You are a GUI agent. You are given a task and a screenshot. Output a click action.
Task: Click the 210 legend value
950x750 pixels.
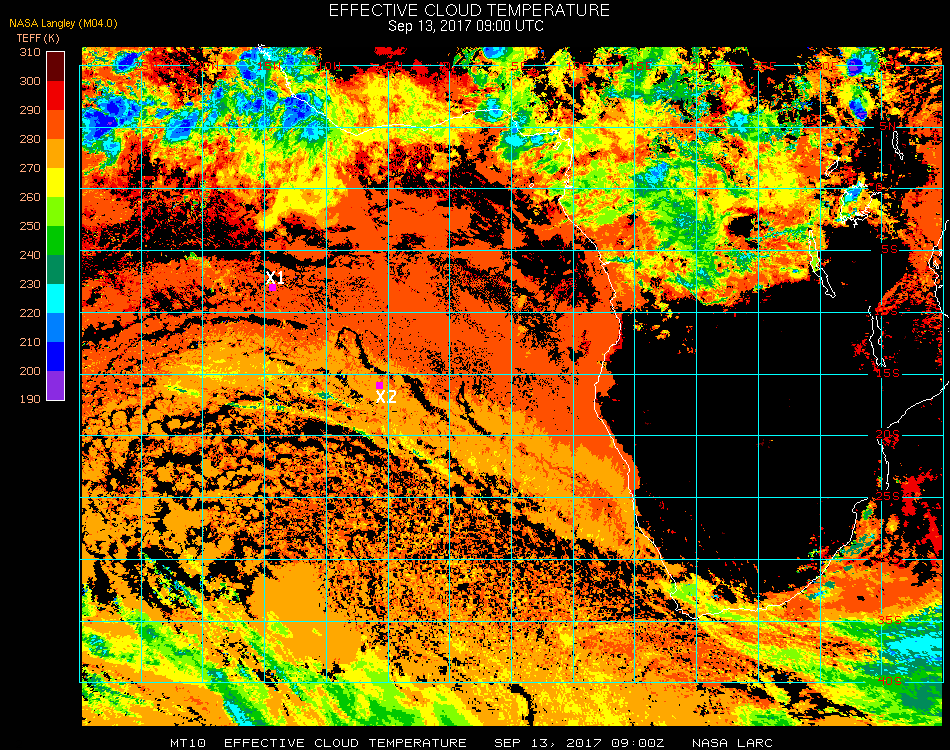point(30,342)
